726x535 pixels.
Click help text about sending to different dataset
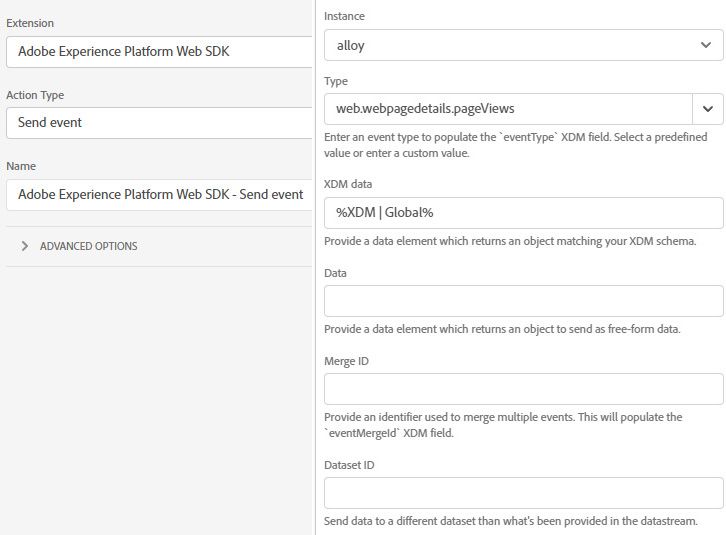pyautogui.click(x=510, y=521)
